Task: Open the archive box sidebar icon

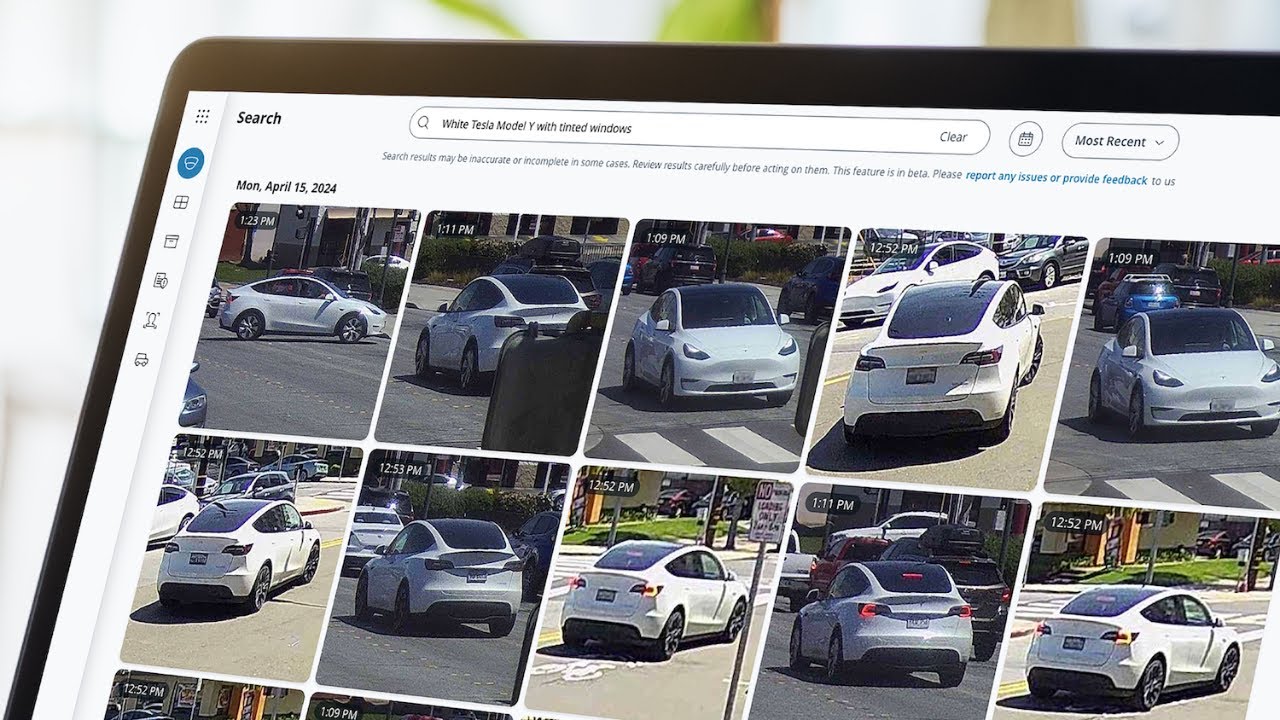Action: (172, 241)
